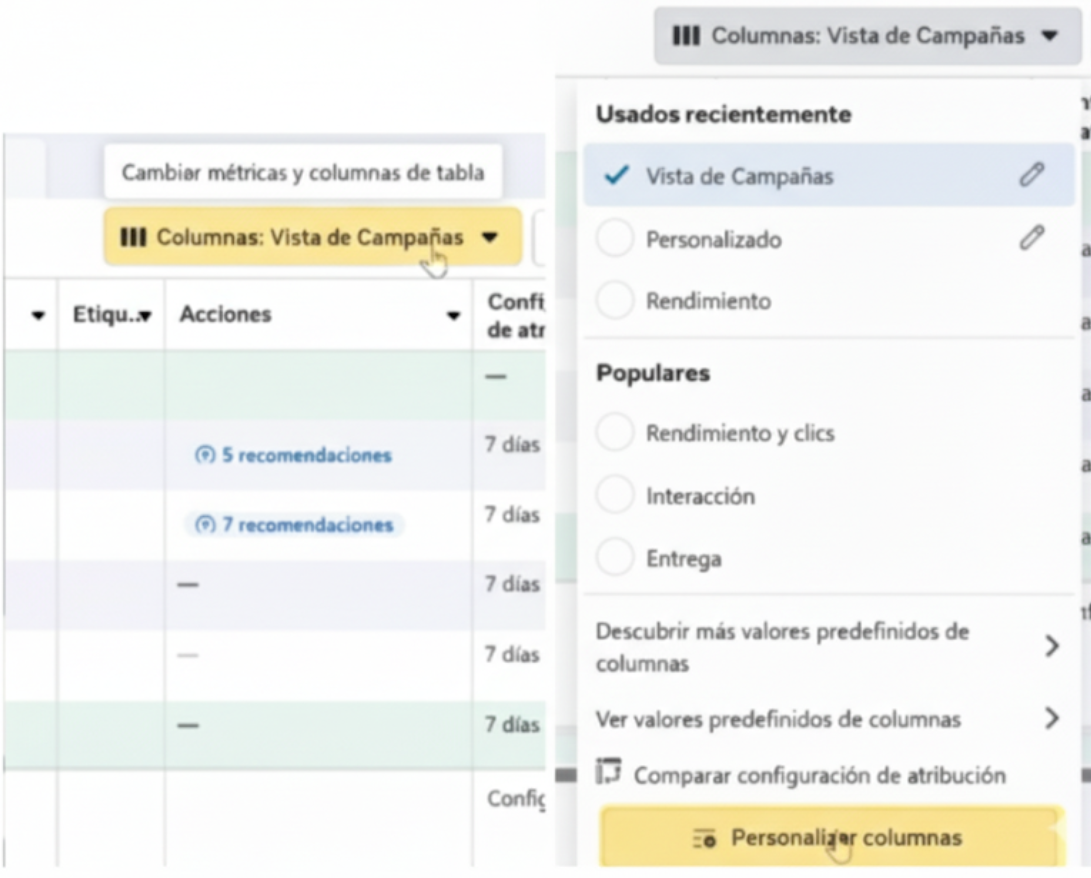Click Comparar configuración de atribución menu item
The height and width of the screenshot is (878, 1091).
pos(819,775)
